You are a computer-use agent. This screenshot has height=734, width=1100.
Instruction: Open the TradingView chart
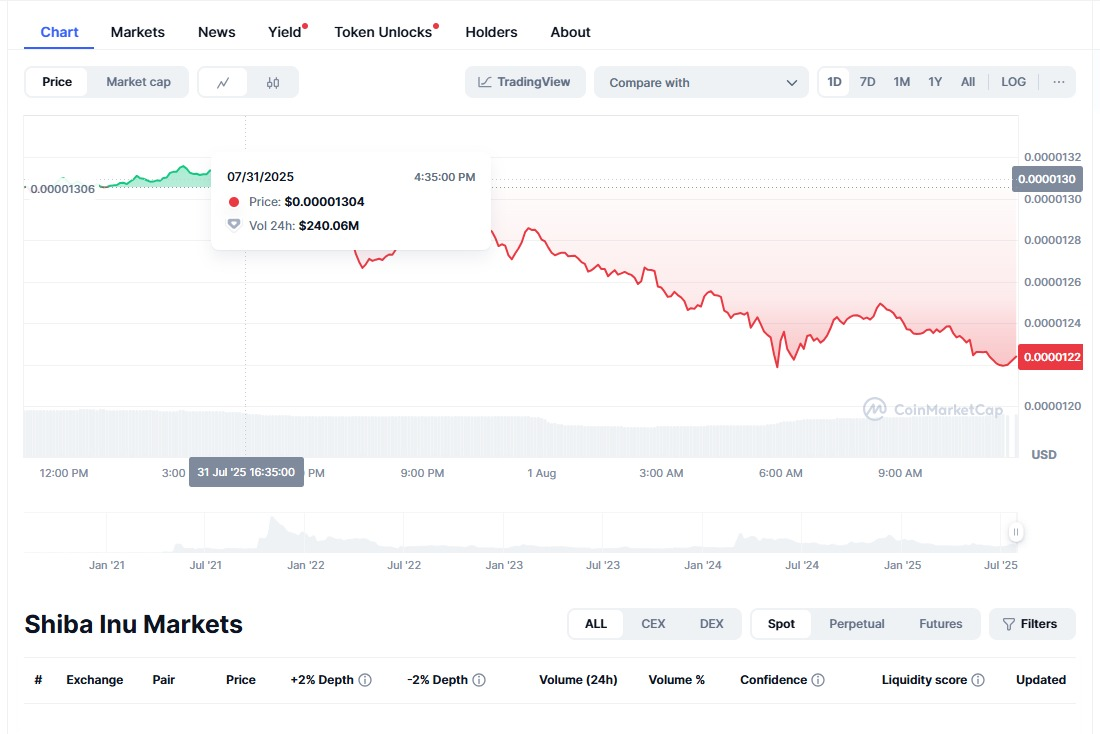pyautogui.click(x=525, y=82)
